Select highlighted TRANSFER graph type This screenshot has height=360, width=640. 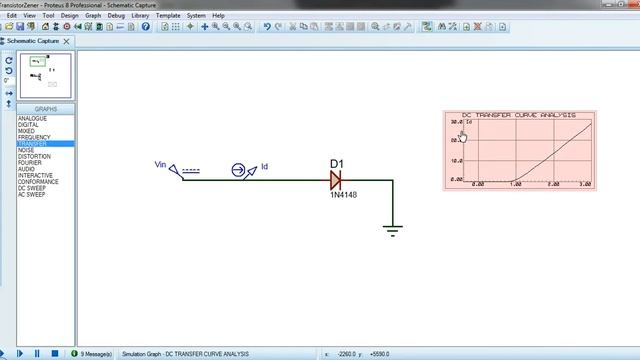(46, 144)
